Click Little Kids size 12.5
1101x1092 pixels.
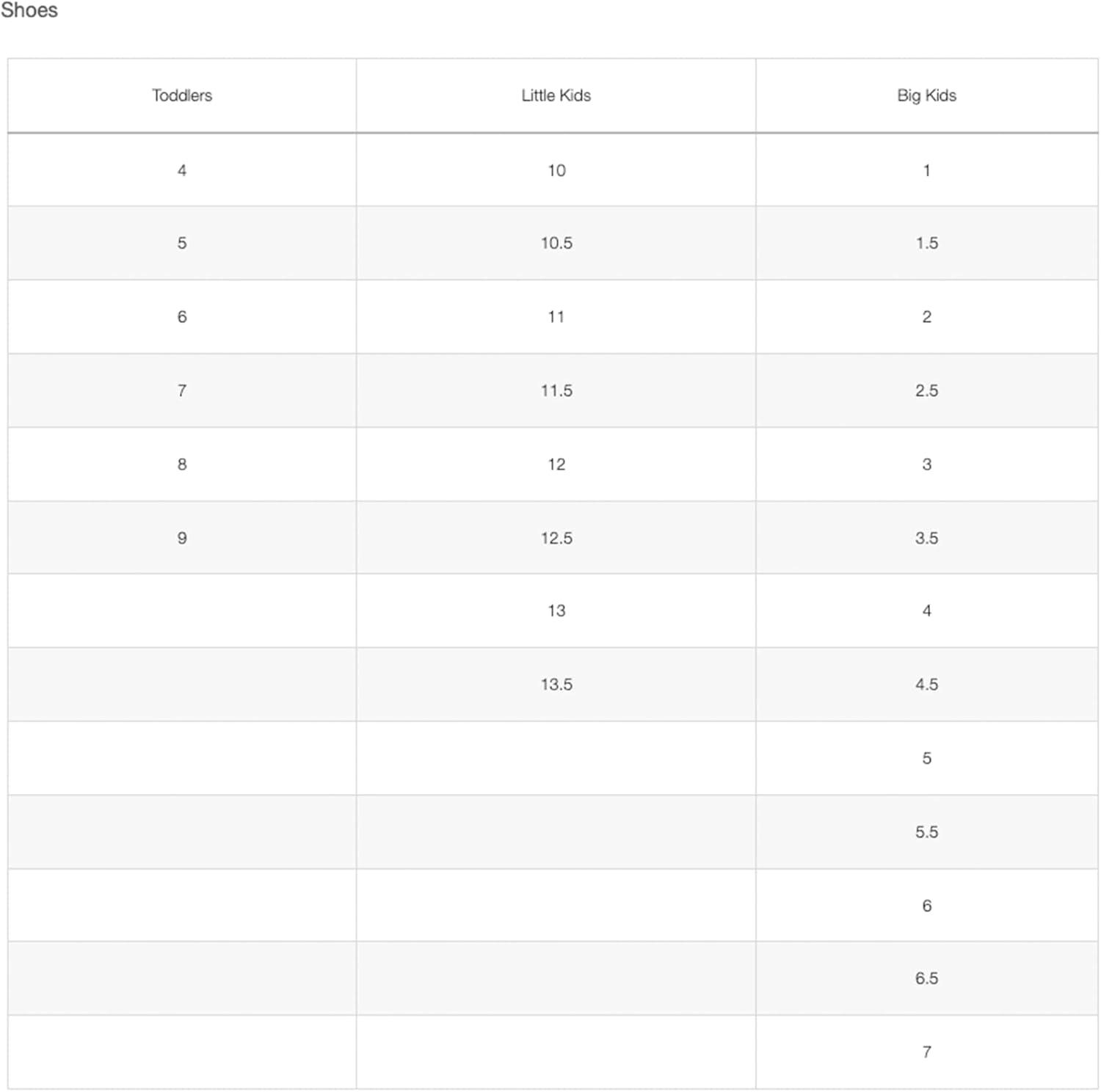[x=556, y=538]
